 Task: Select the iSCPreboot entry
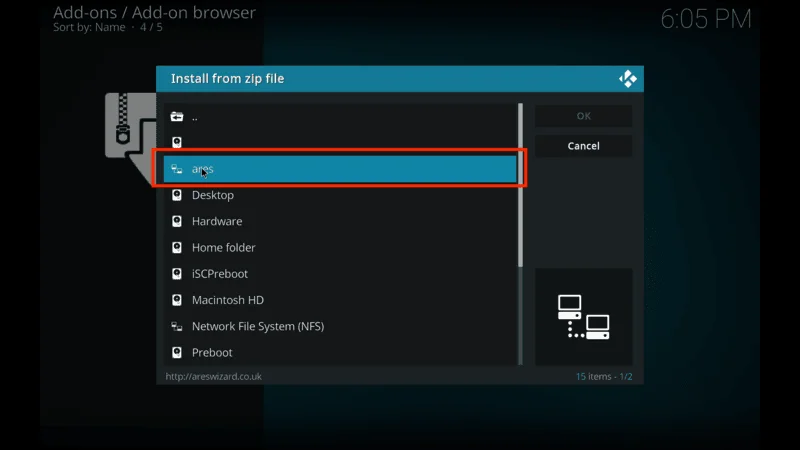pyautogui.click(x=220, y=274)
